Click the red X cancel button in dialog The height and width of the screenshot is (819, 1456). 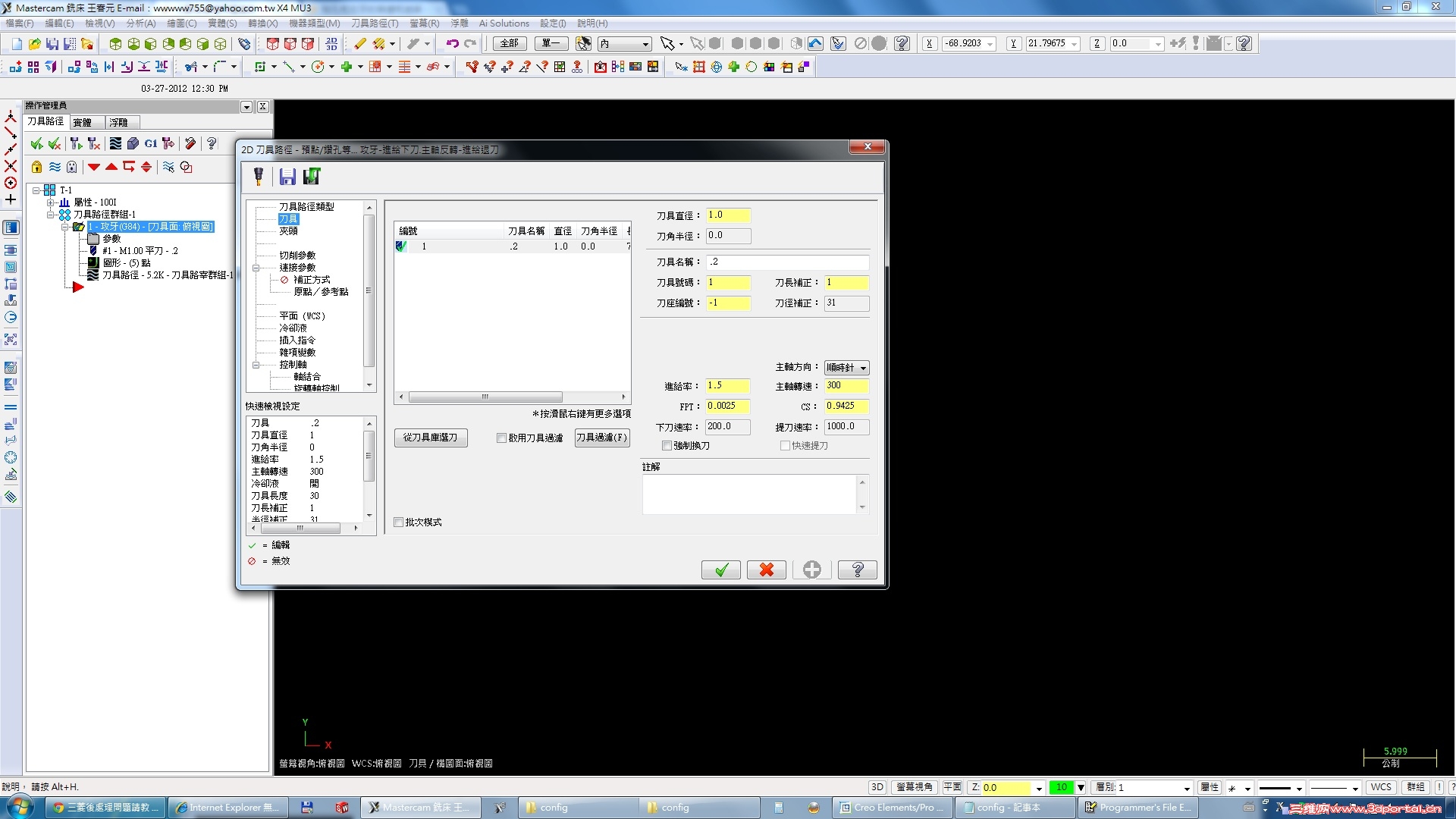tap(766, 570)
